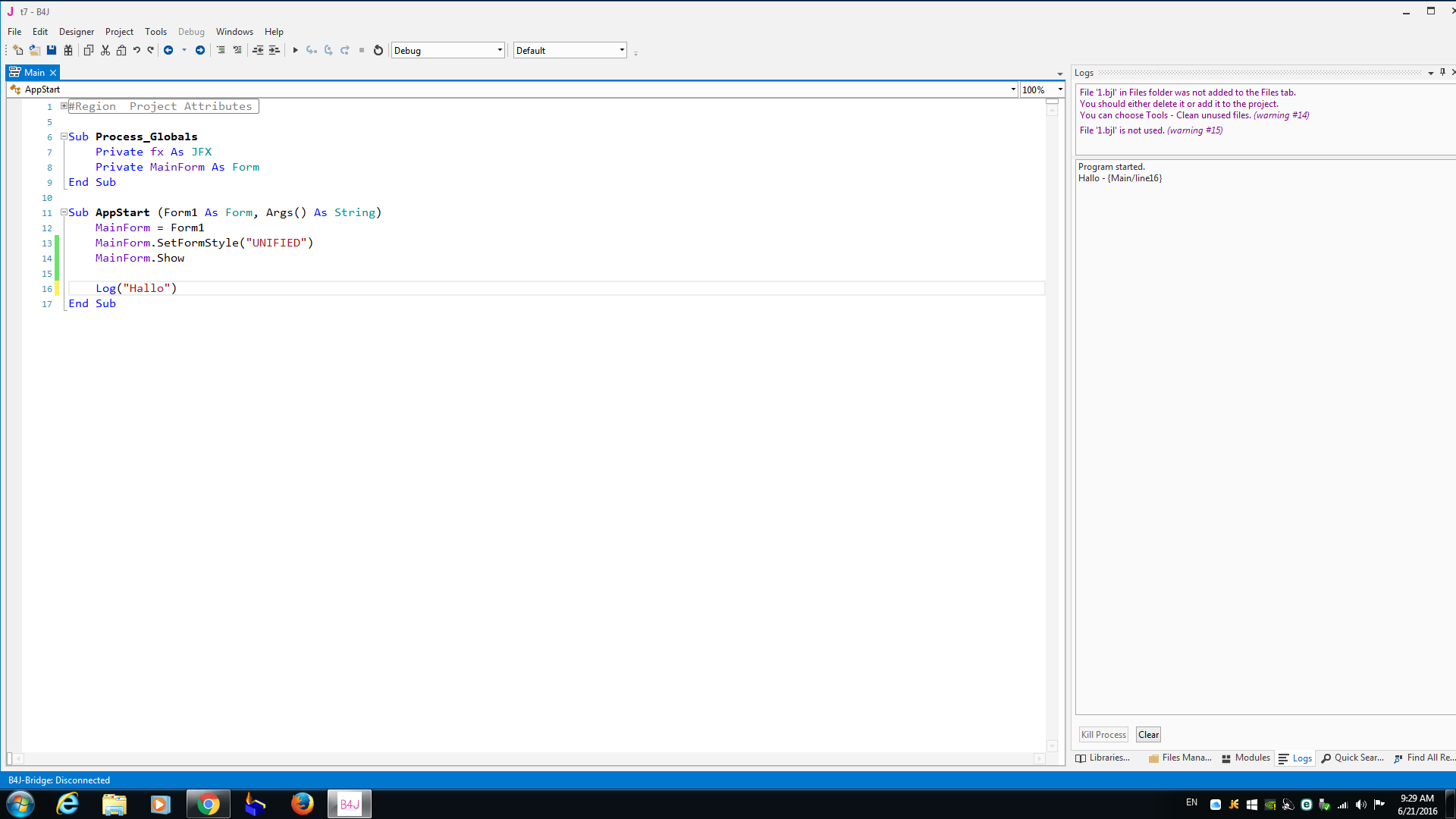
Task: Click Navigate Forward blue arrow
Action: [x=200, y=50]
